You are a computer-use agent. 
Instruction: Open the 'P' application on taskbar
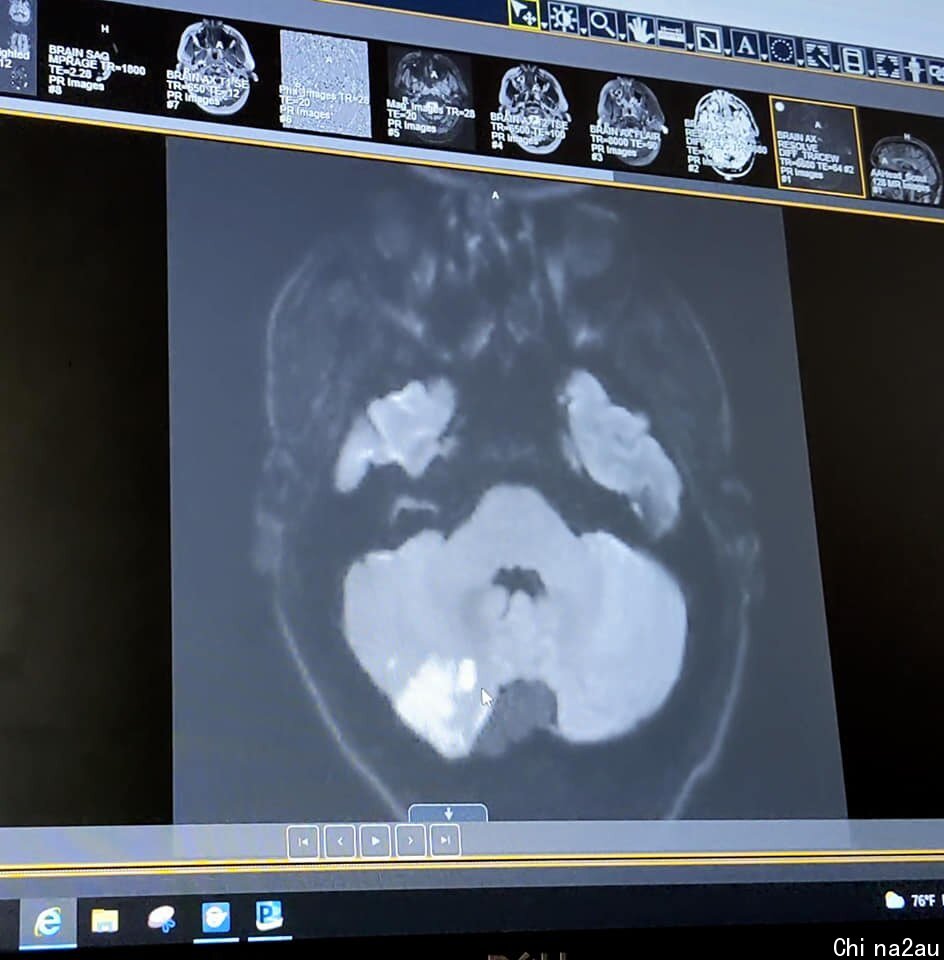[x=269, y=916]
